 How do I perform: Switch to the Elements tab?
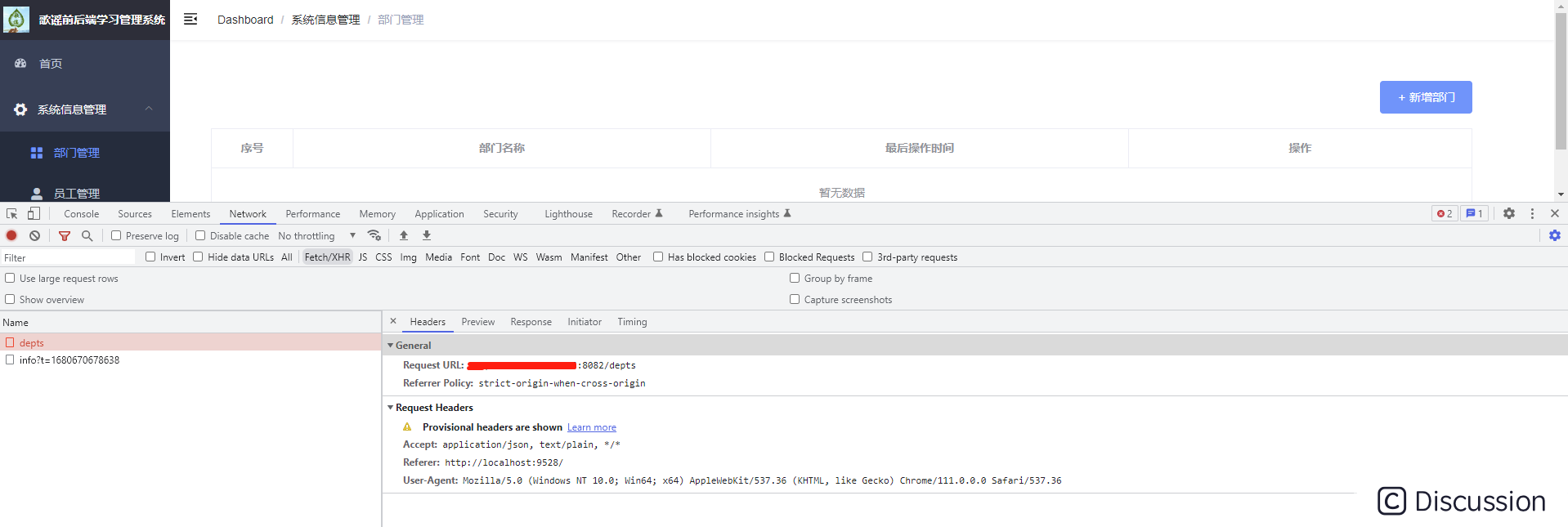coord(190,213)
